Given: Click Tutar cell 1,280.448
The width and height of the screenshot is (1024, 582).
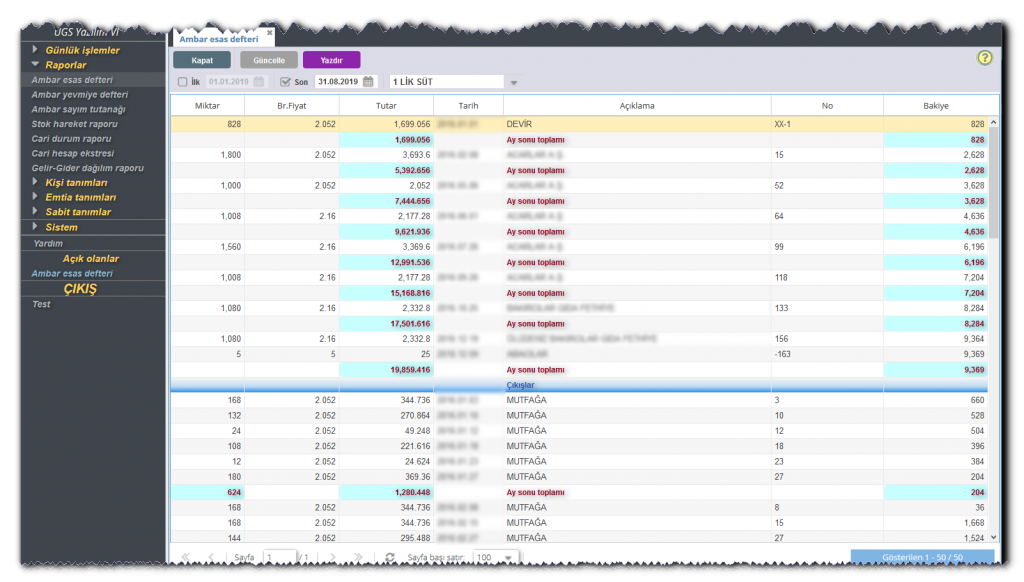Looking at the screenshot, I should pos(386,493).
